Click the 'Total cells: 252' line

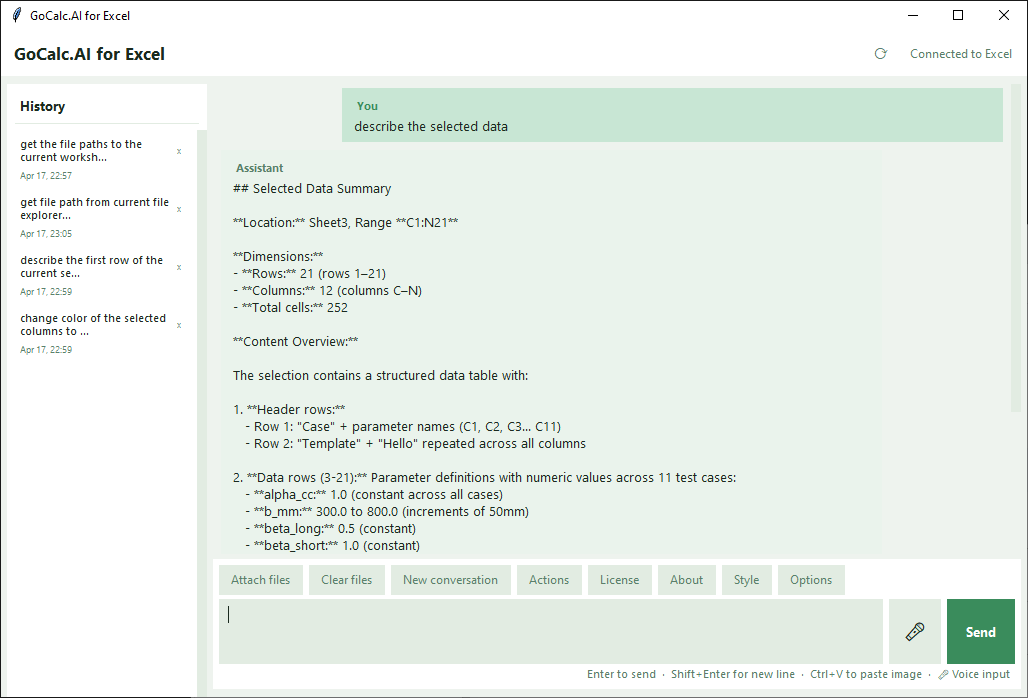[x=290, y=308]
